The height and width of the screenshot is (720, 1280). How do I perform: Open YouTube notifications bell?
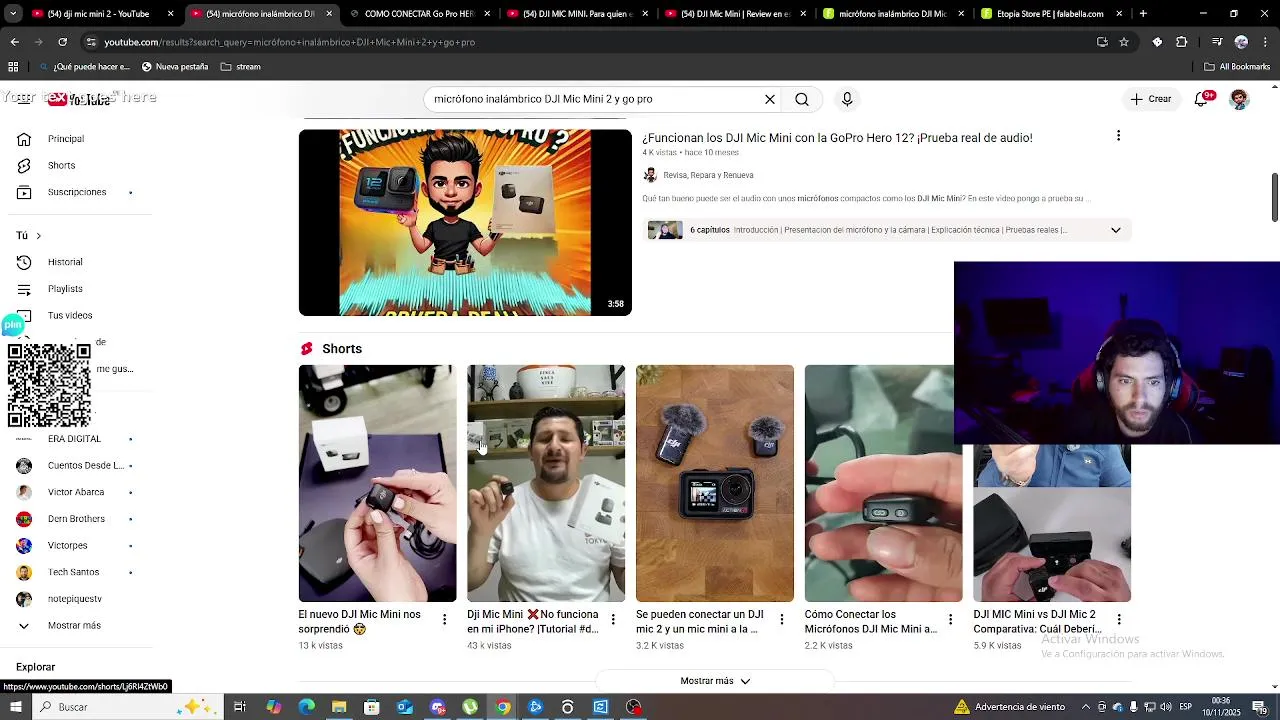(x=1203, y=99)
